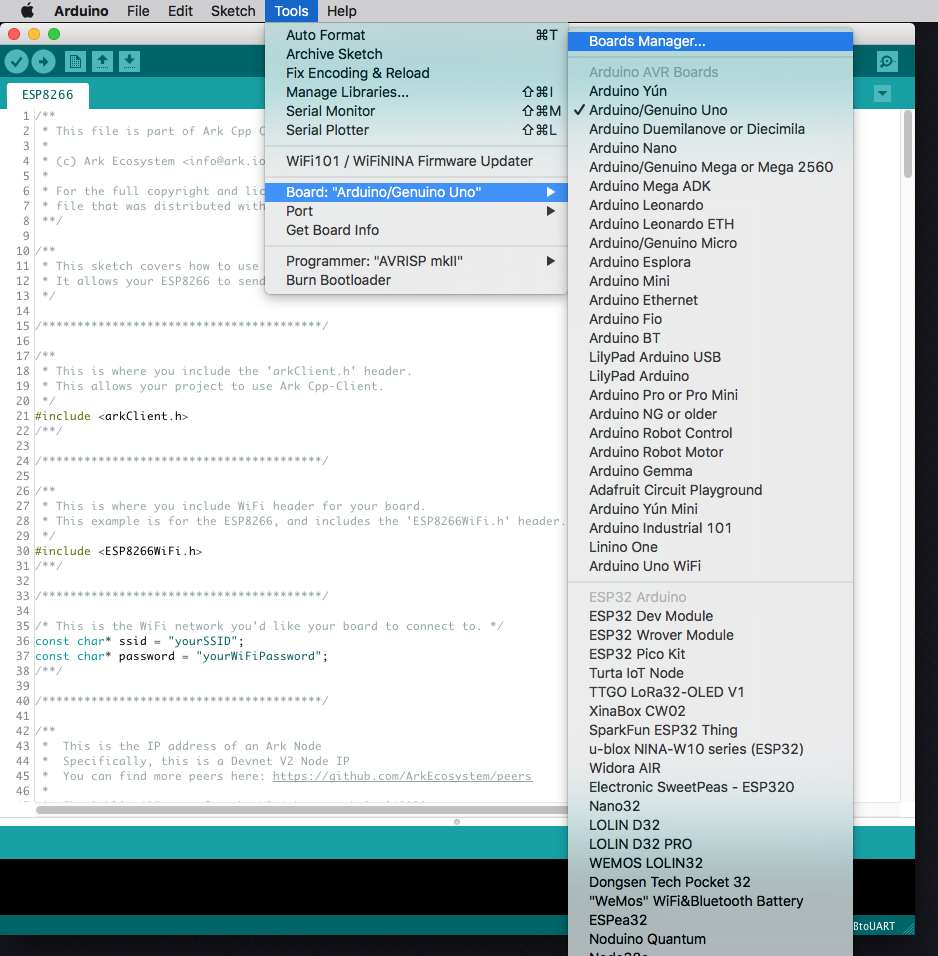This screenshot has width=938, height=956.
Task: Select the checked Arduino/Genuino Uno board
Action: (658, 110)
